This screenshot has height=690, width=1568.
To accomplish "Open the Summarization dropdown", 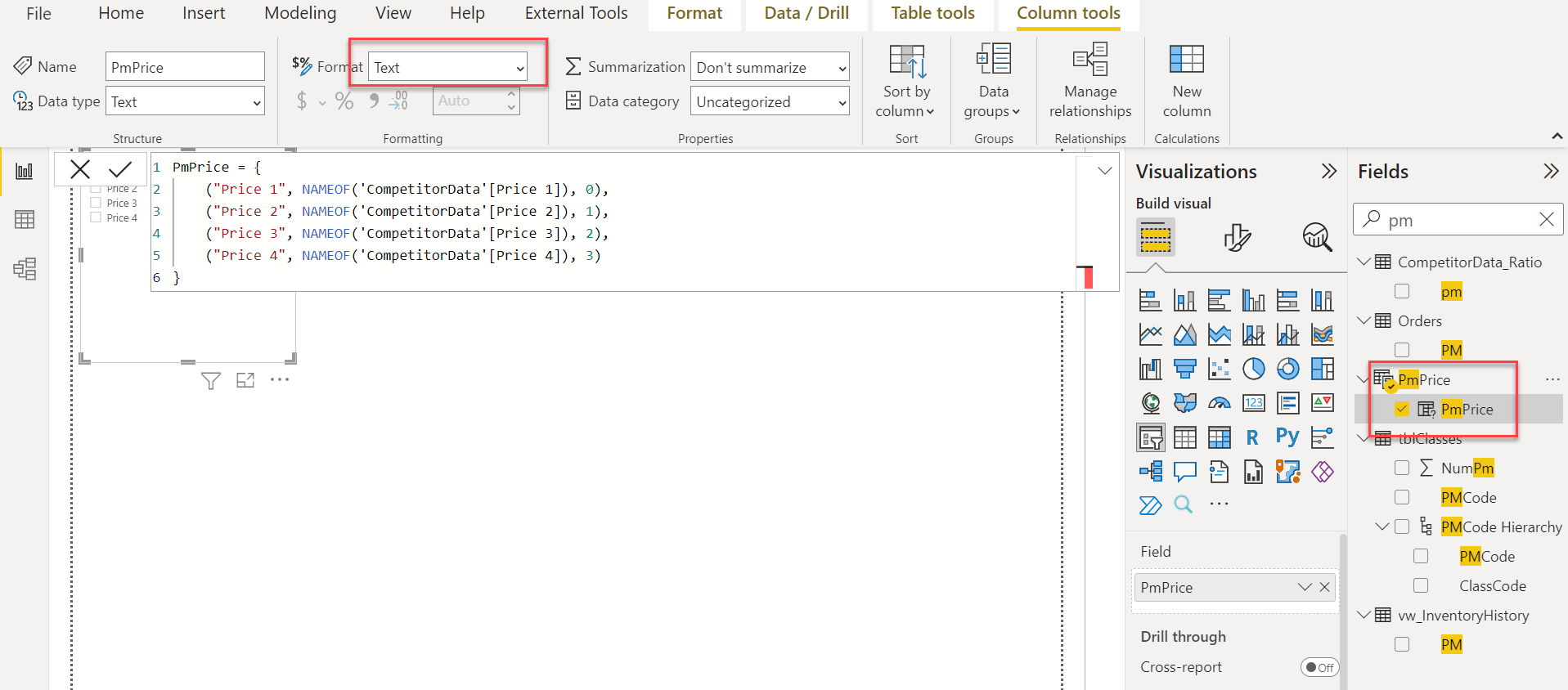I will click(x=770, y=67).
